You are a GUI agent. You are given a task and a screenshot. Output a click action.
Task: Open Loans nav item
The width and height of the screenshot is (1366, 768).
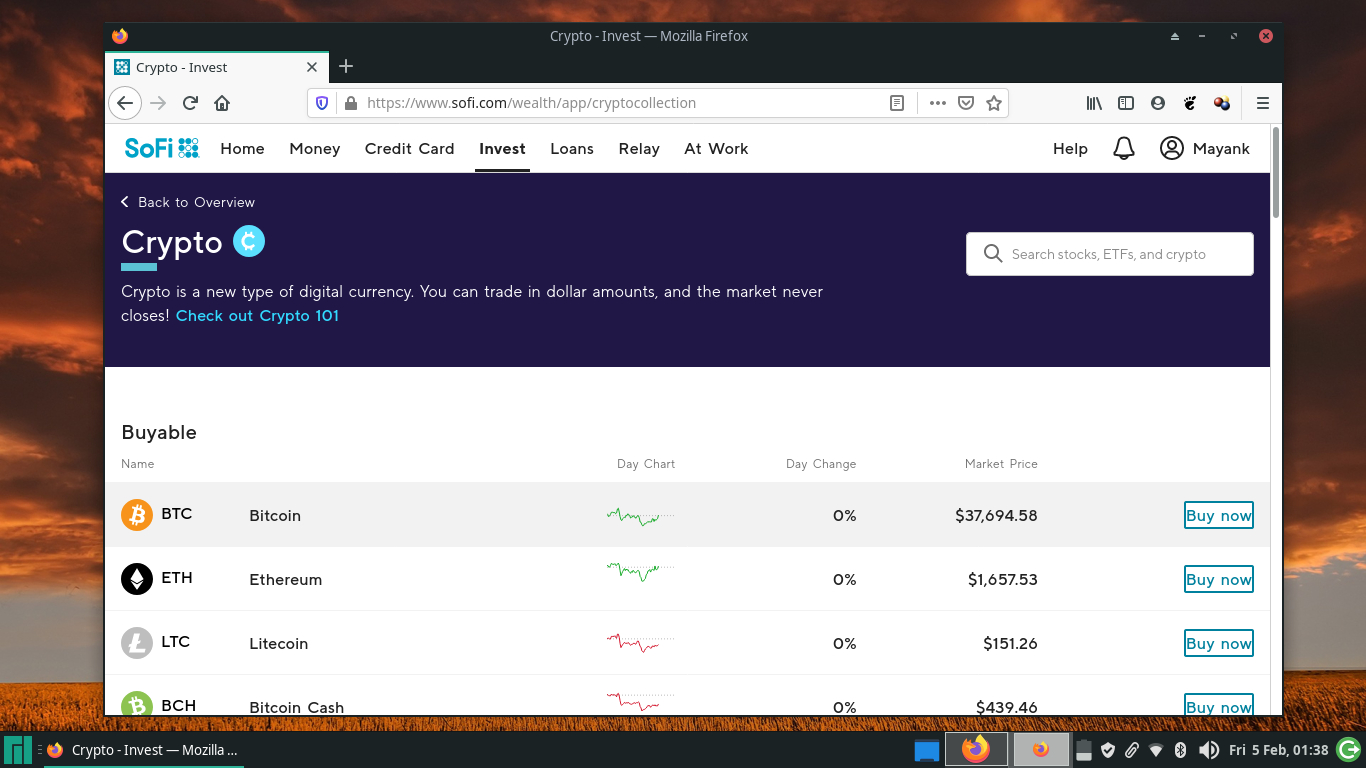572,148
